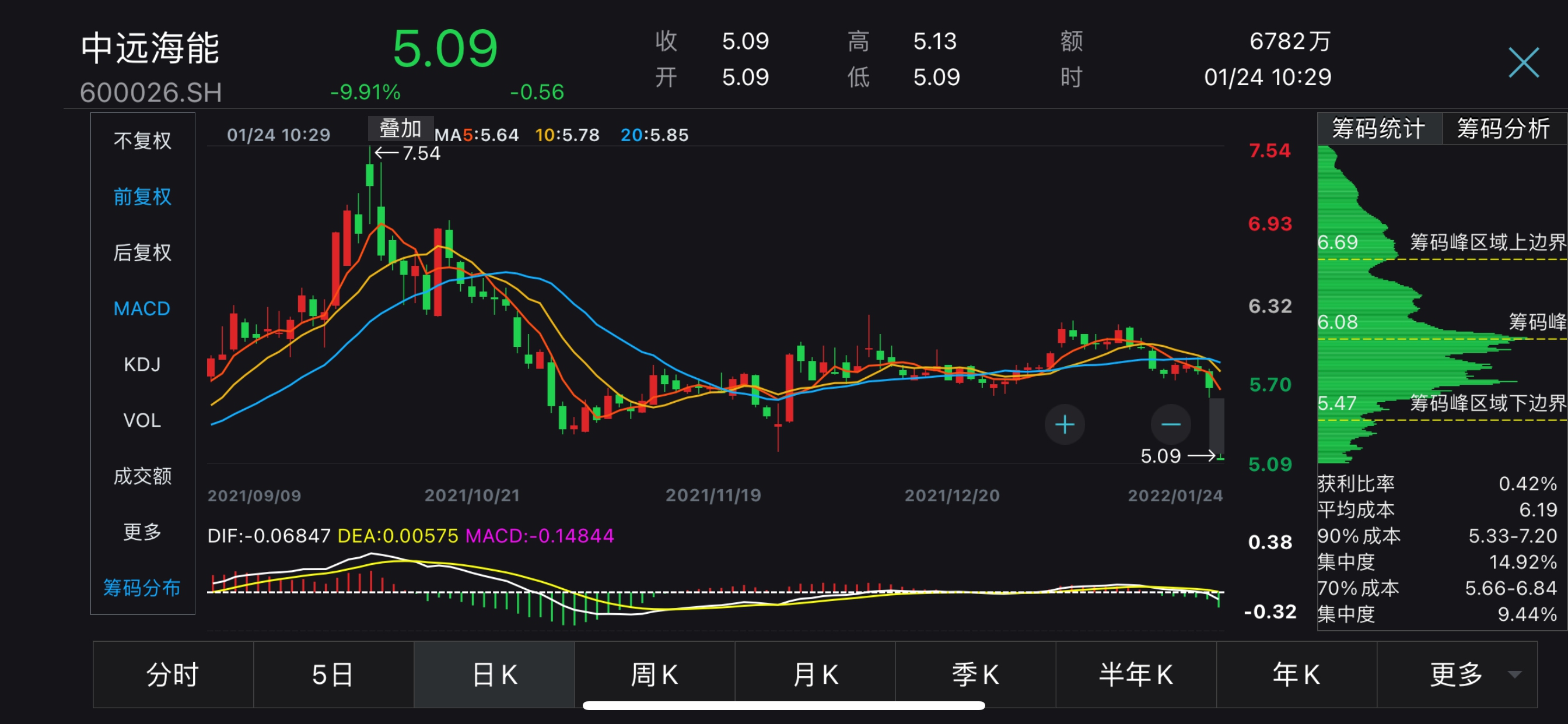Select 日K daily candlestick tab
The image size is (1568, 724).
point(494,674)
